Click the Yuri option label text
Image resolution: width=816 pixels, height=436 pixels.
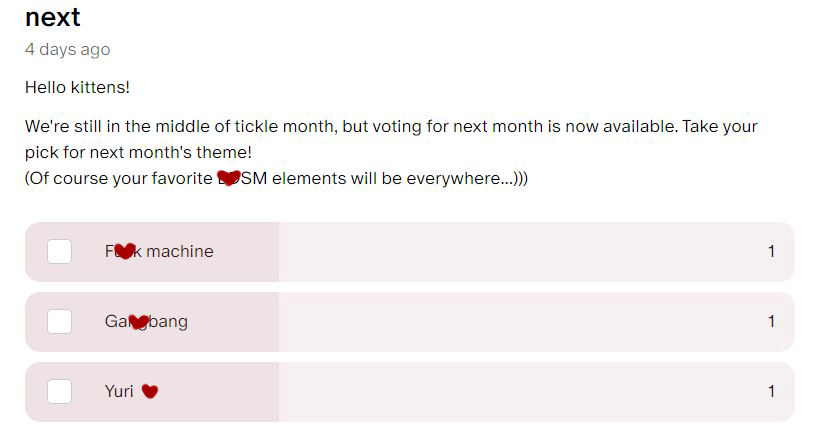click(119, 391)
